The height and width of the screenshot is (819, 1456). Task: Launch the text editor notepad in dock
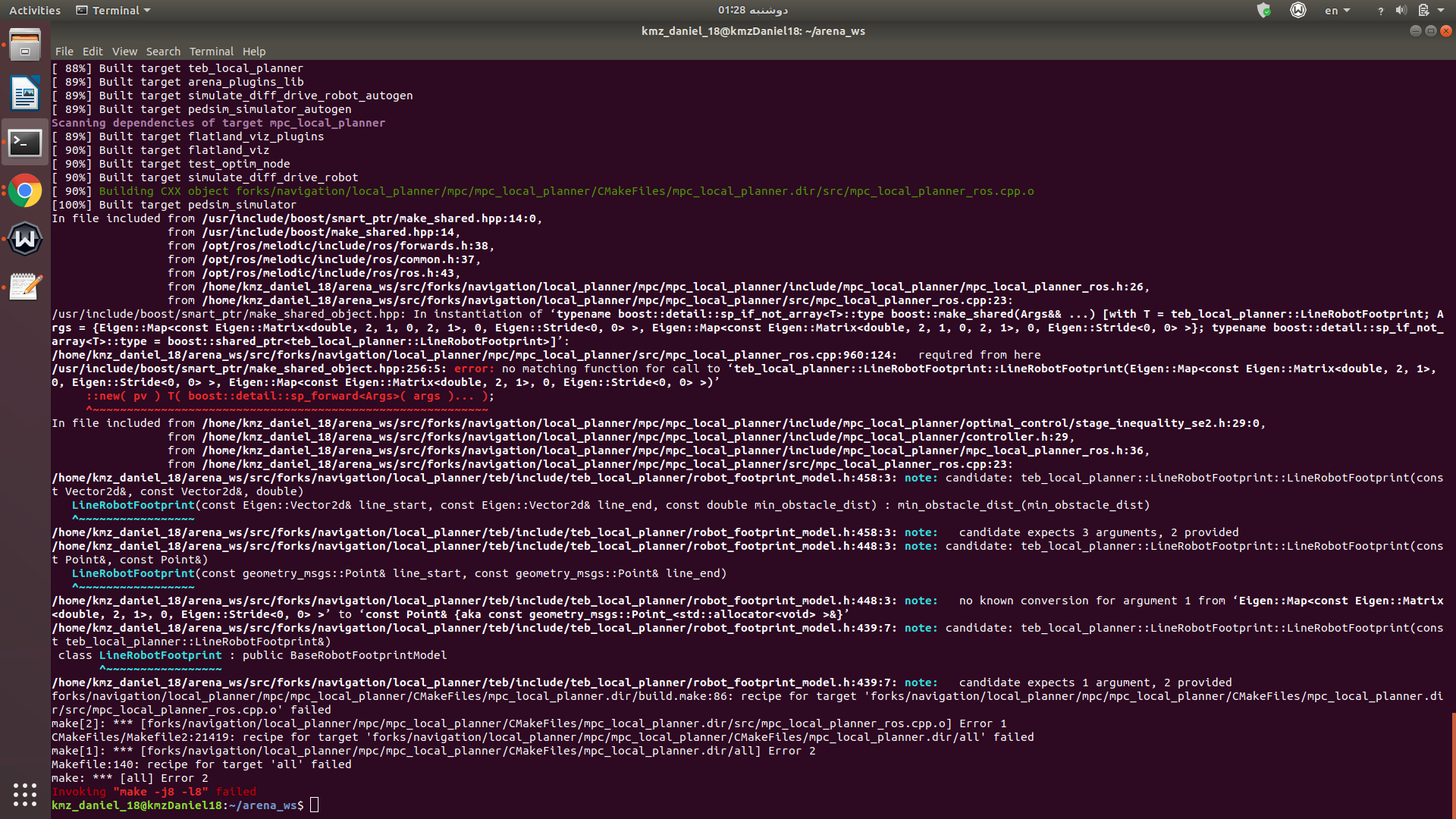point(25,287)
